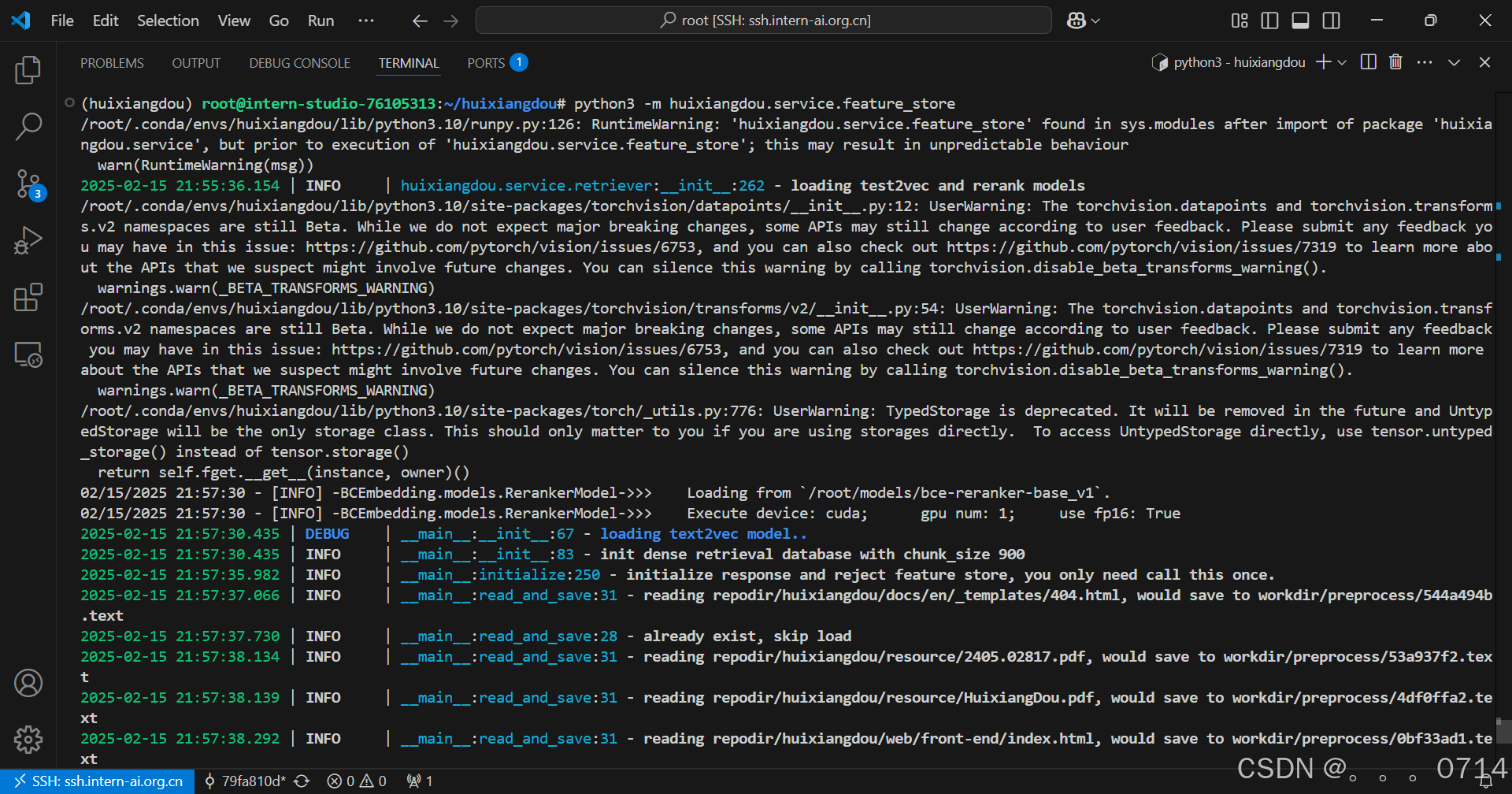Open the Run and Debug view

[28, 240]
